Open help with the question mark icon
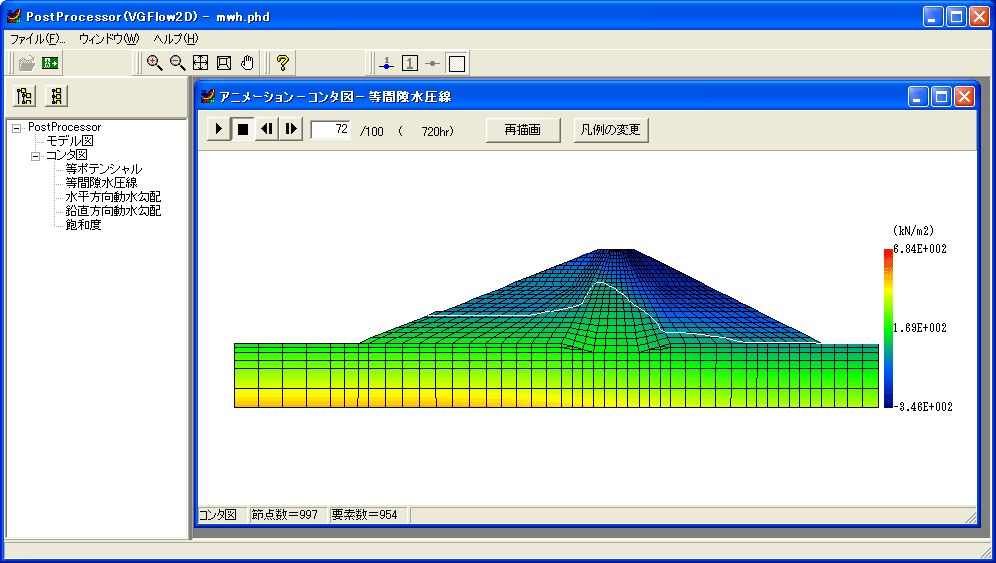Viewport: 996px width, 563px height. pos(283,63)
